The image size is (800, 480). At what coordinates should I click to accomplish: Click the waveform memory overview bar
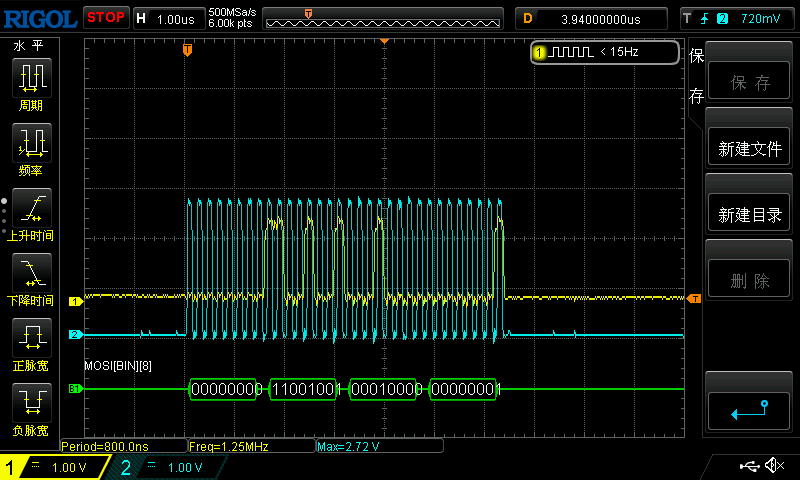click(x=383, y=19)
